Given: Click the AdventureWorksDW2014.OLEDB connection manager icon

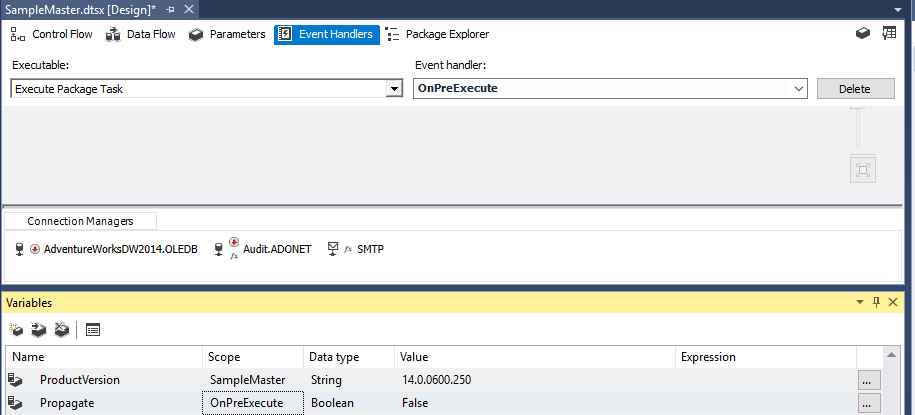Looking at the screenshot, I should (19, 249).
